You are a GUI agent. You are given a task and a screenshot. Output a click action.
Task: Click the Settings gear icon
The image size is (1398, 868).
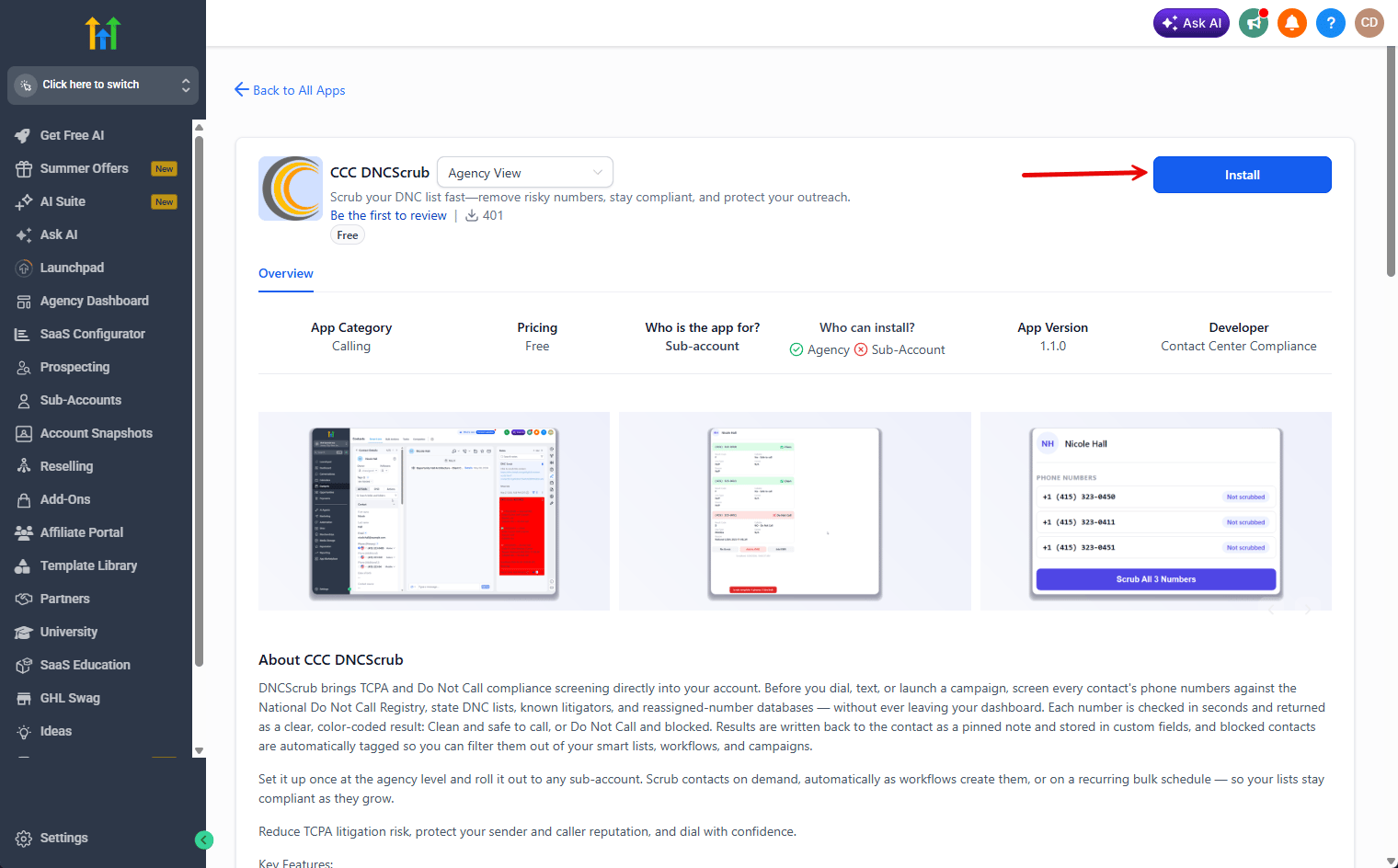24,839
